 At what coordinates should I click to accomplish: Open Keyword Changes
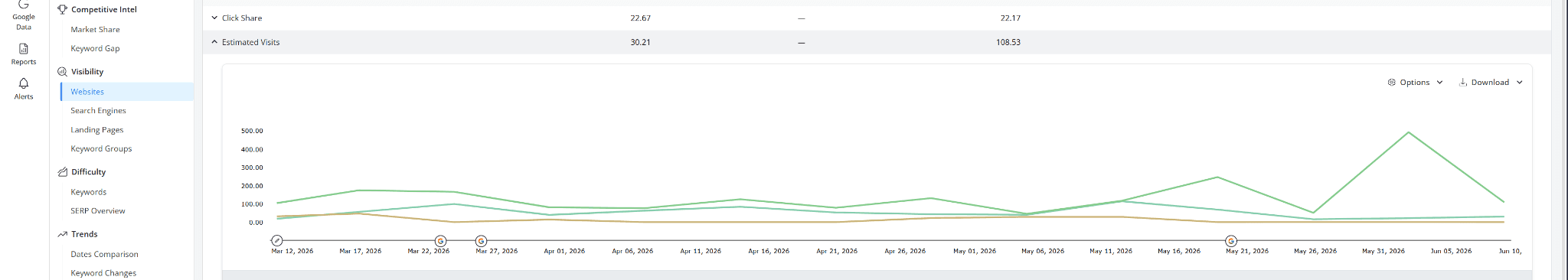click(x=103, y=273)
